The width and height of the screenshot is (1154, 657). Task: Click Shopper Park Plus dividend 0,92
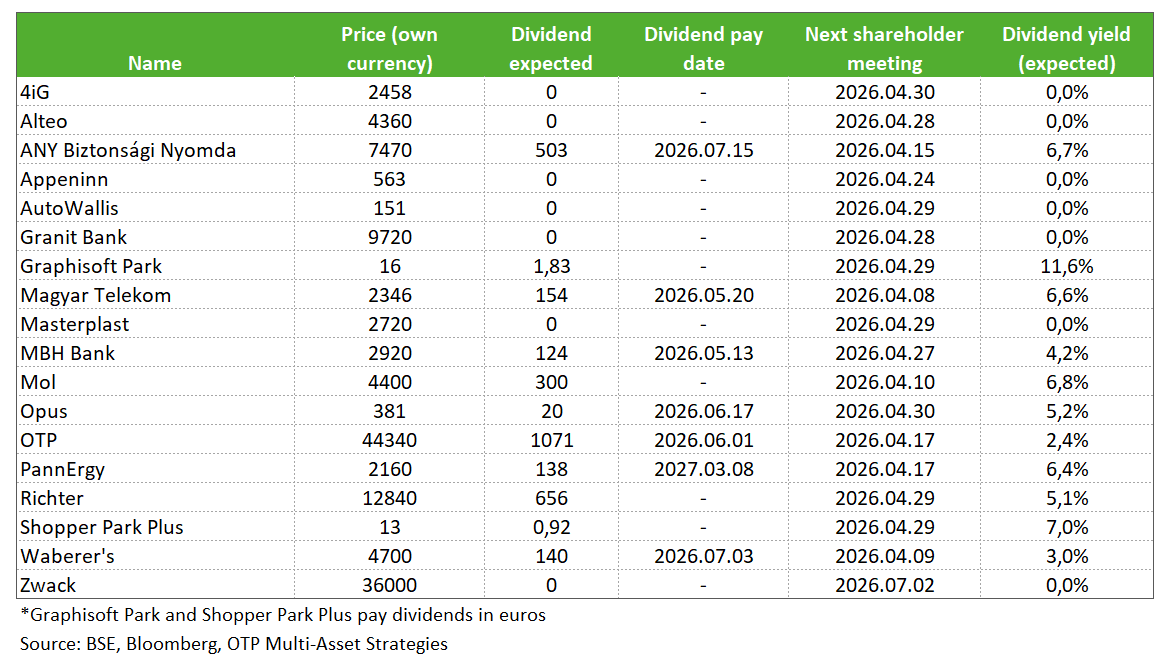point(551,528)
